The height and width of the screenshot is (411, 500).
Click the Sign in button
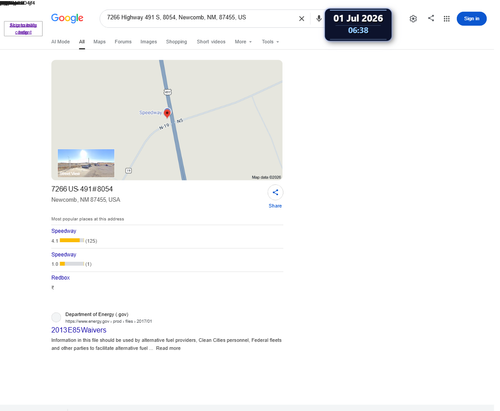(471, 19)
